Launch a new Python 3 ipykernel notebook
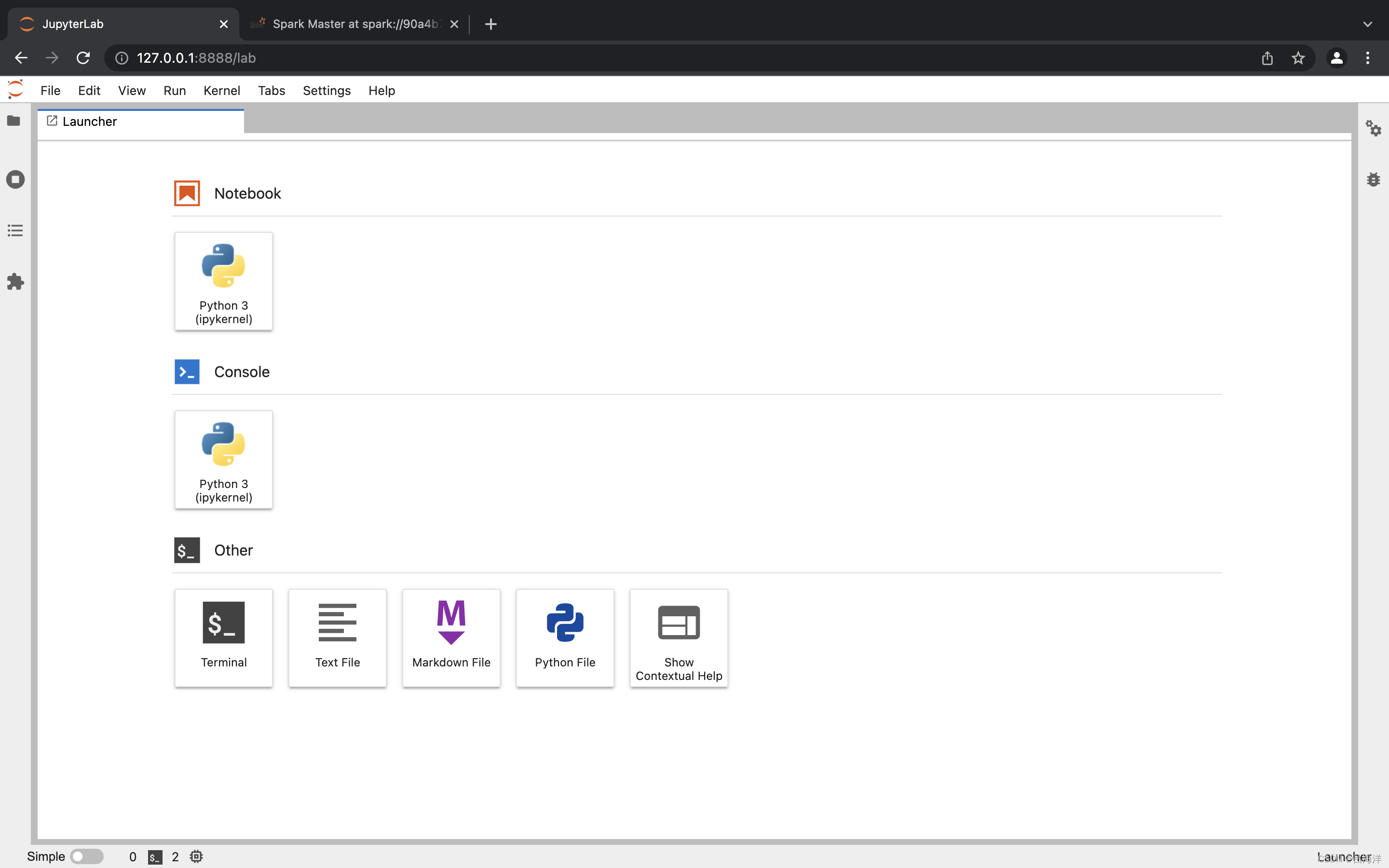 223,281
